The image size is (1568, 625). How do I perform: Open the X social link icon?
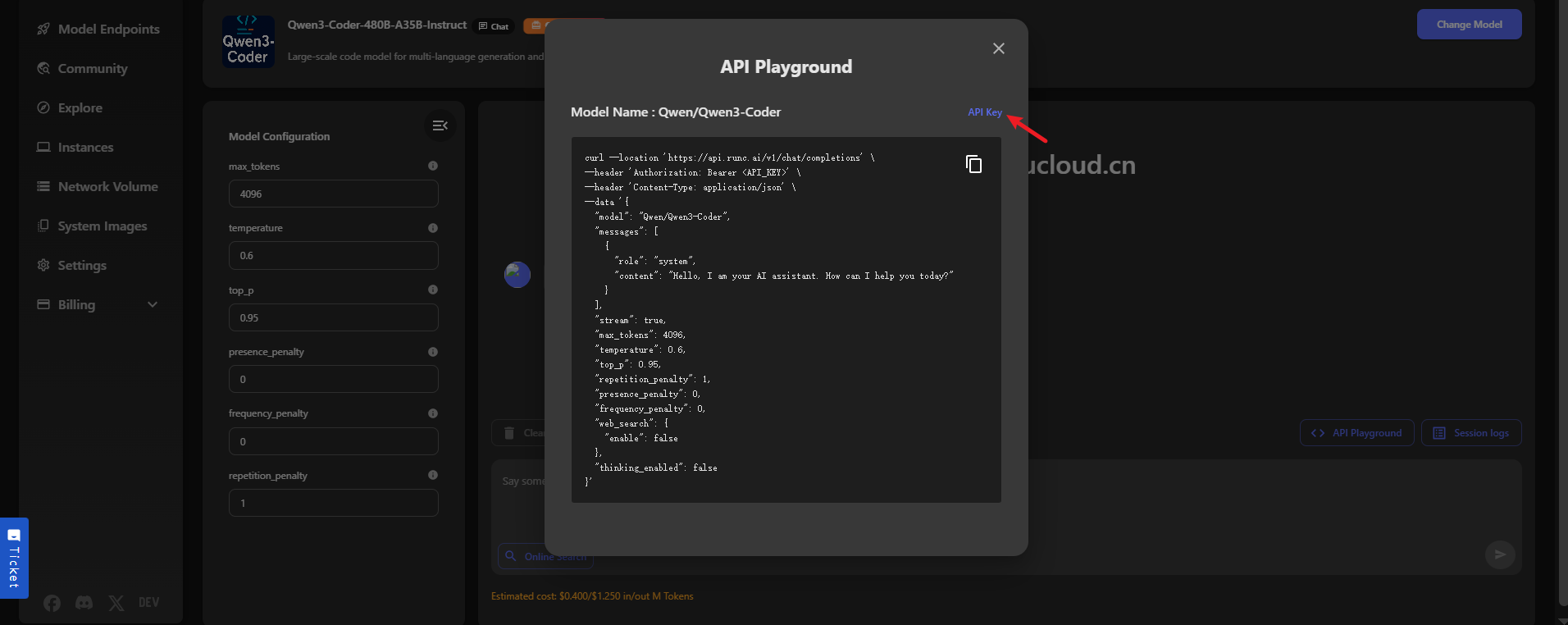click(x=116, y=603)
